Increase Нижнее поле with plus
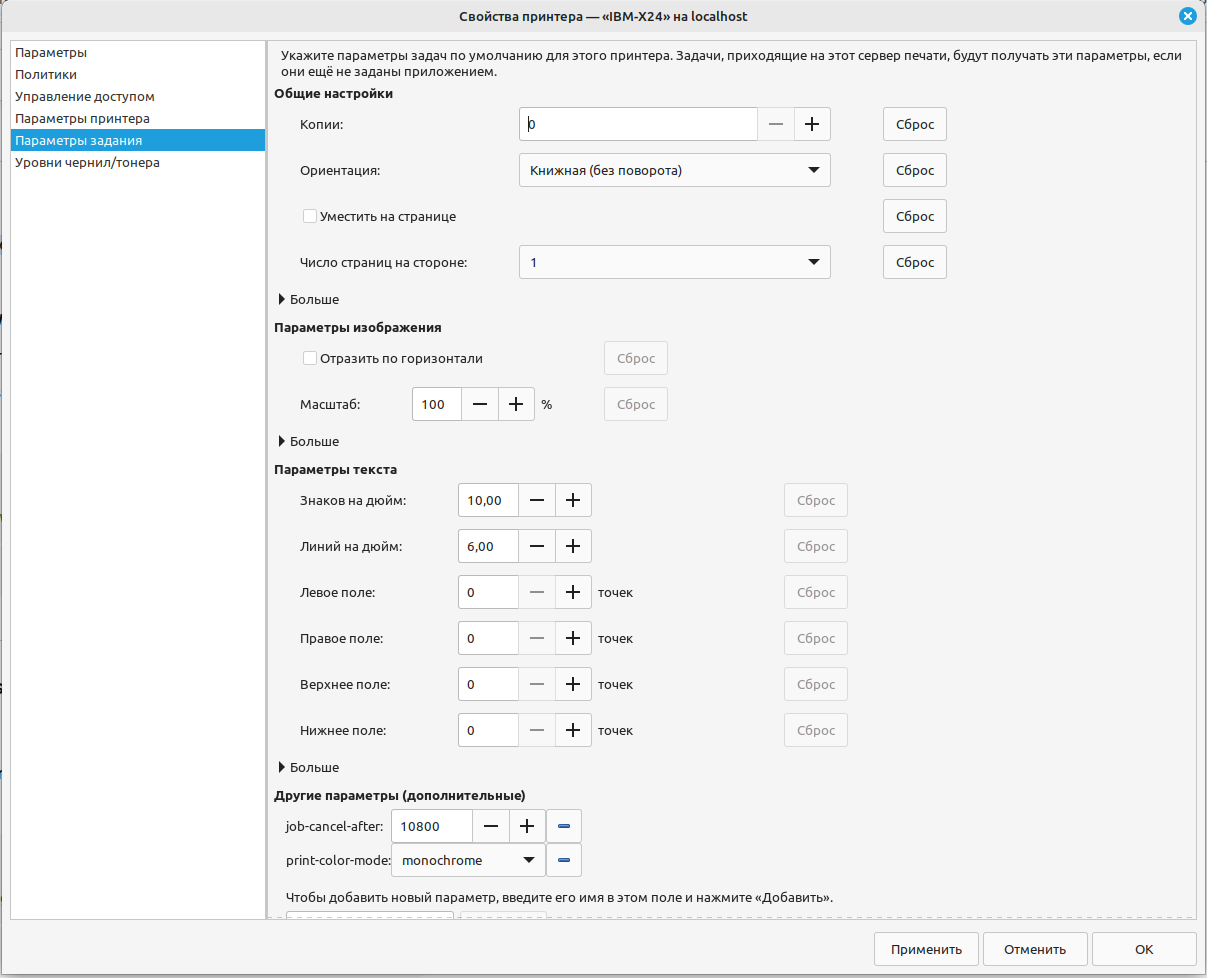 573,730
